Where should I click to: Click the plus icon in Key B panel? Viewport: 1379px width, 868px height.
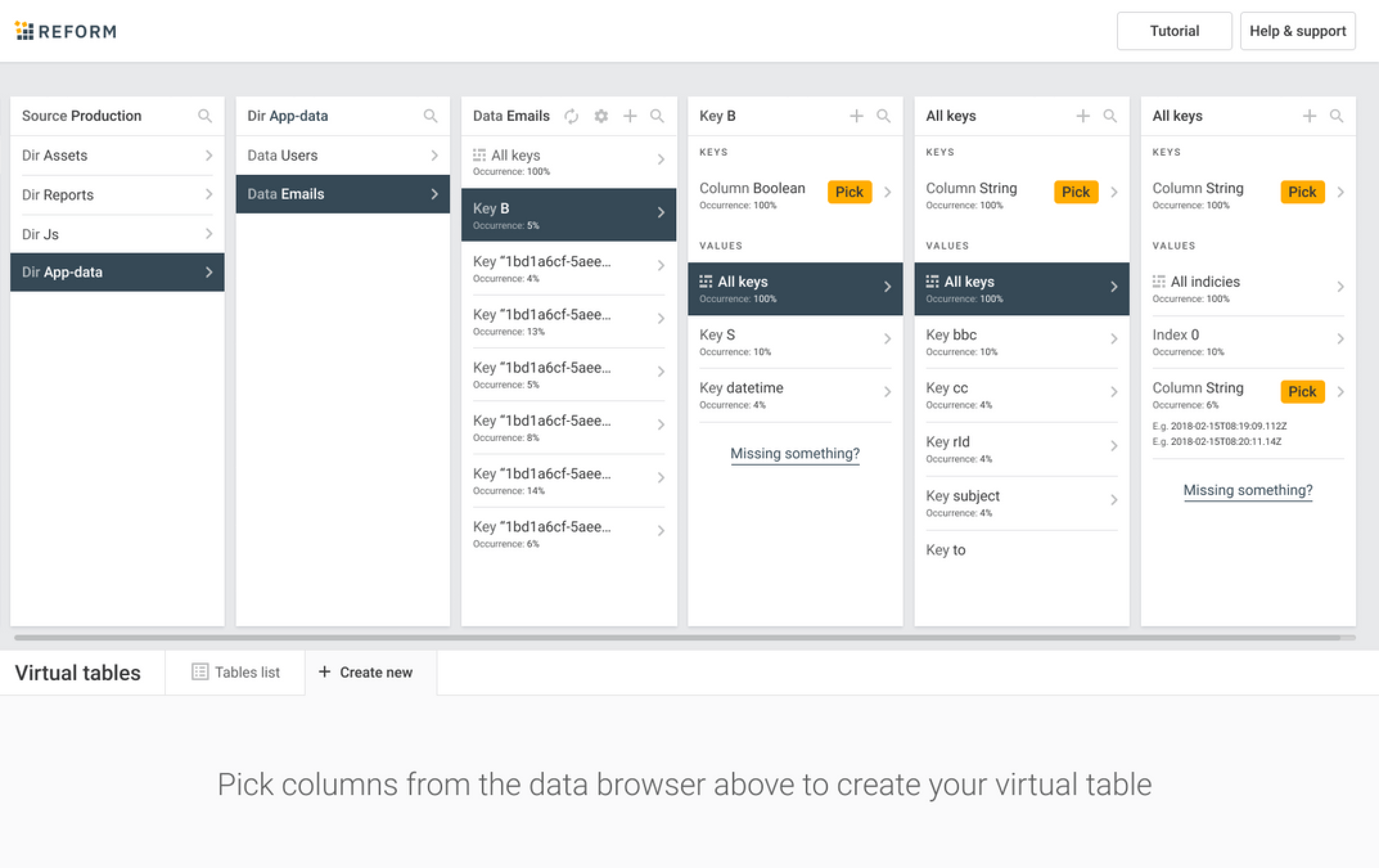(856, 116)
